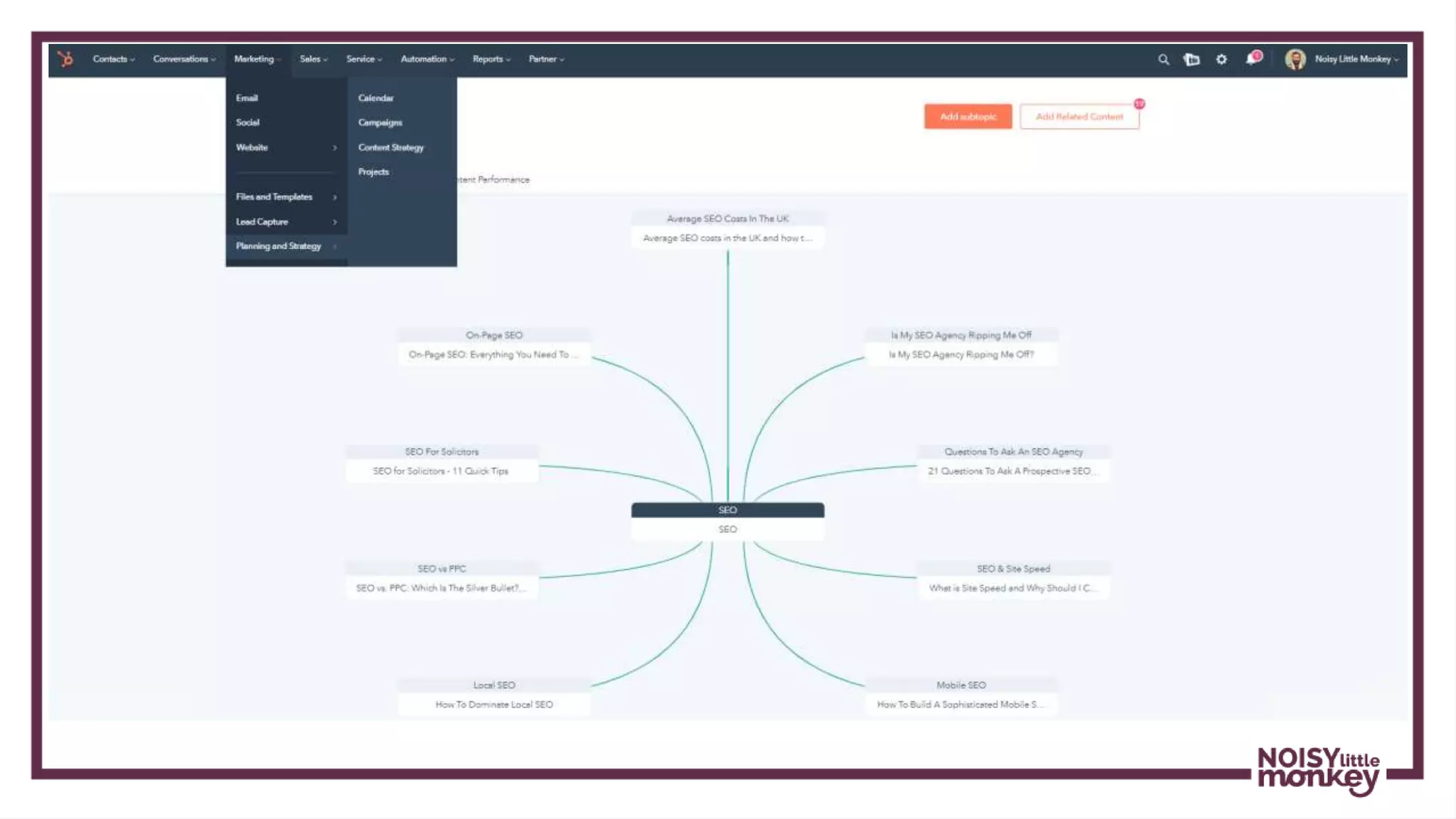The width and height of the screenshot is (1456, 819).
Task: Open the settings gear icon
Action: point(1221,60)
